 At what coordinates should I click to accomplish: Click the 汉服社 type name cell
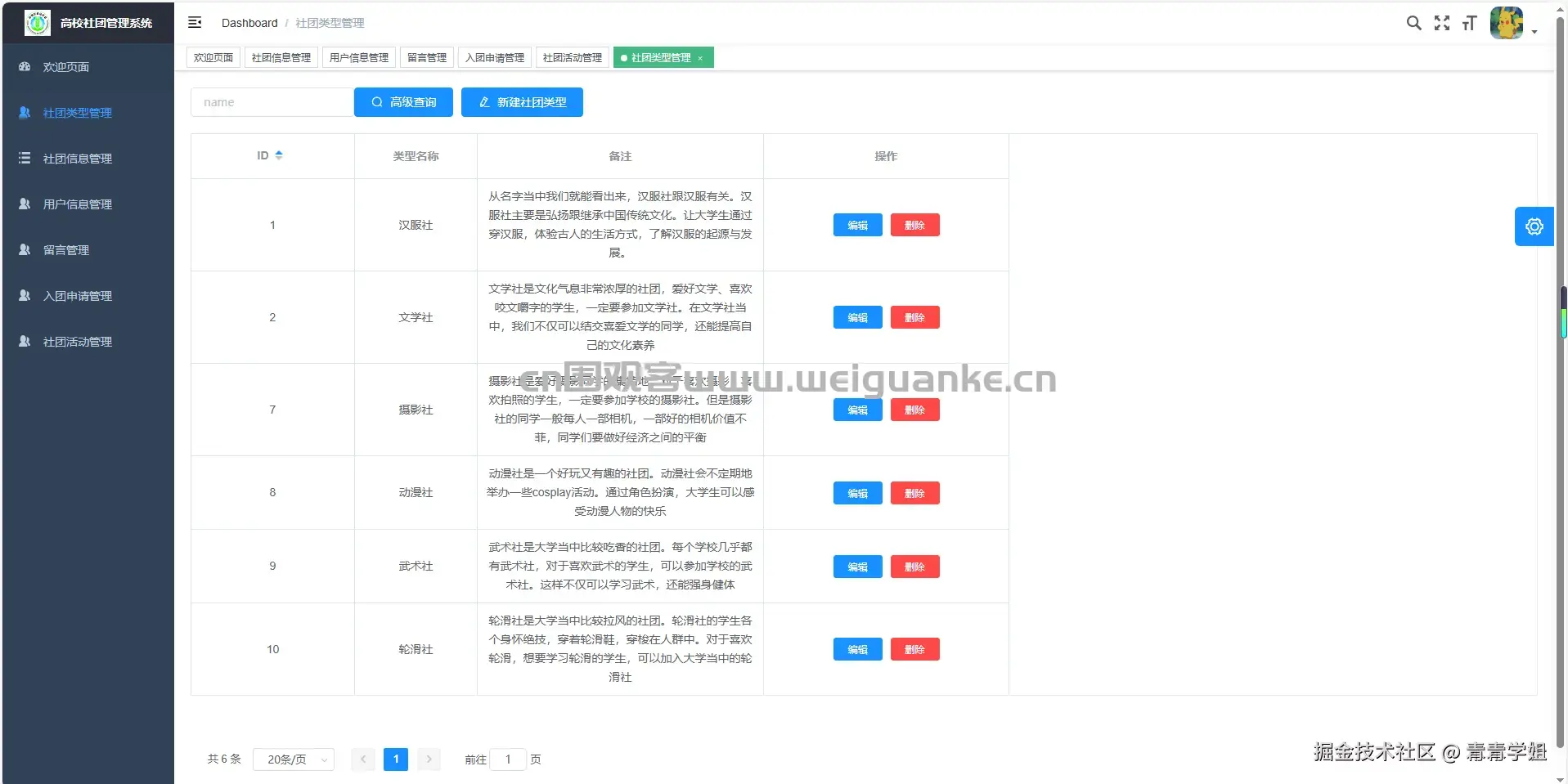[x=416, y=225]
